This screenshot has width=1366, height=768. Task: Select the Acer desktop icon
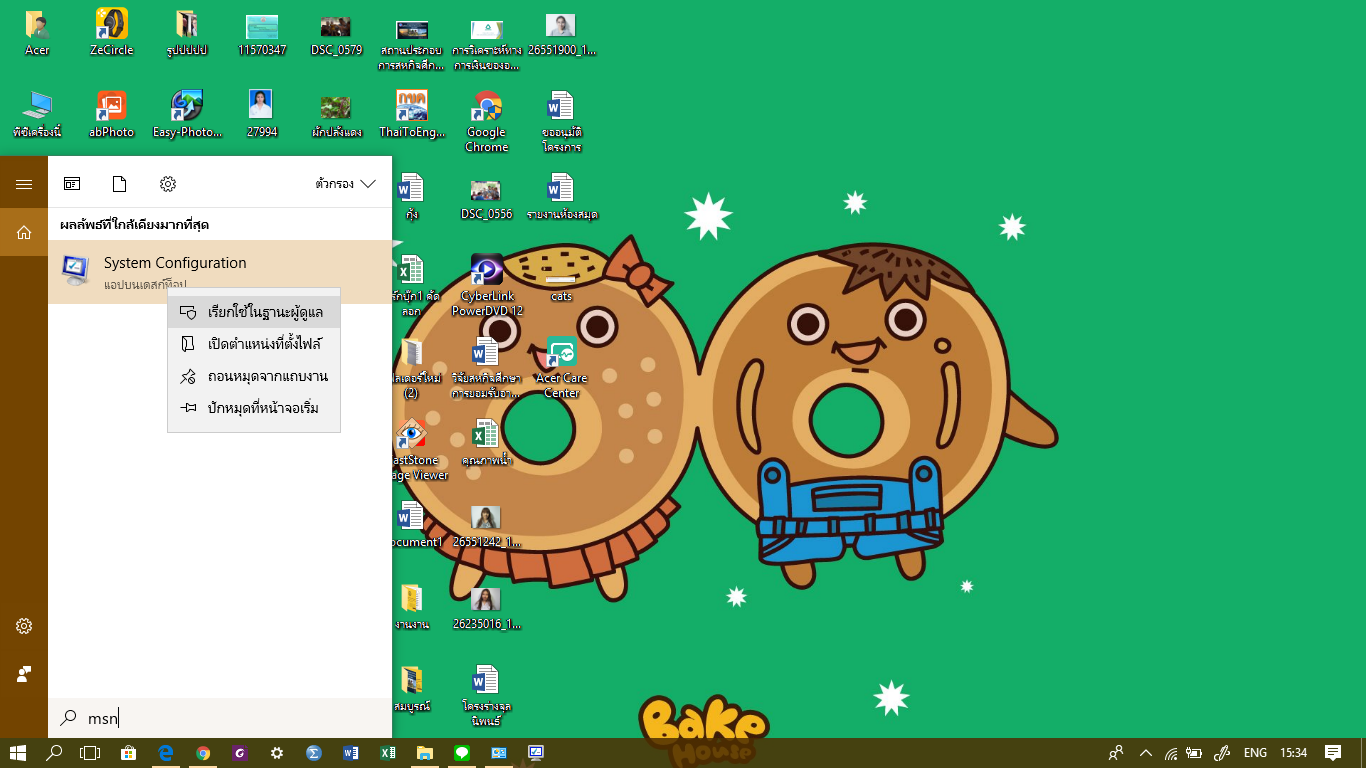[x=38, y=33]
